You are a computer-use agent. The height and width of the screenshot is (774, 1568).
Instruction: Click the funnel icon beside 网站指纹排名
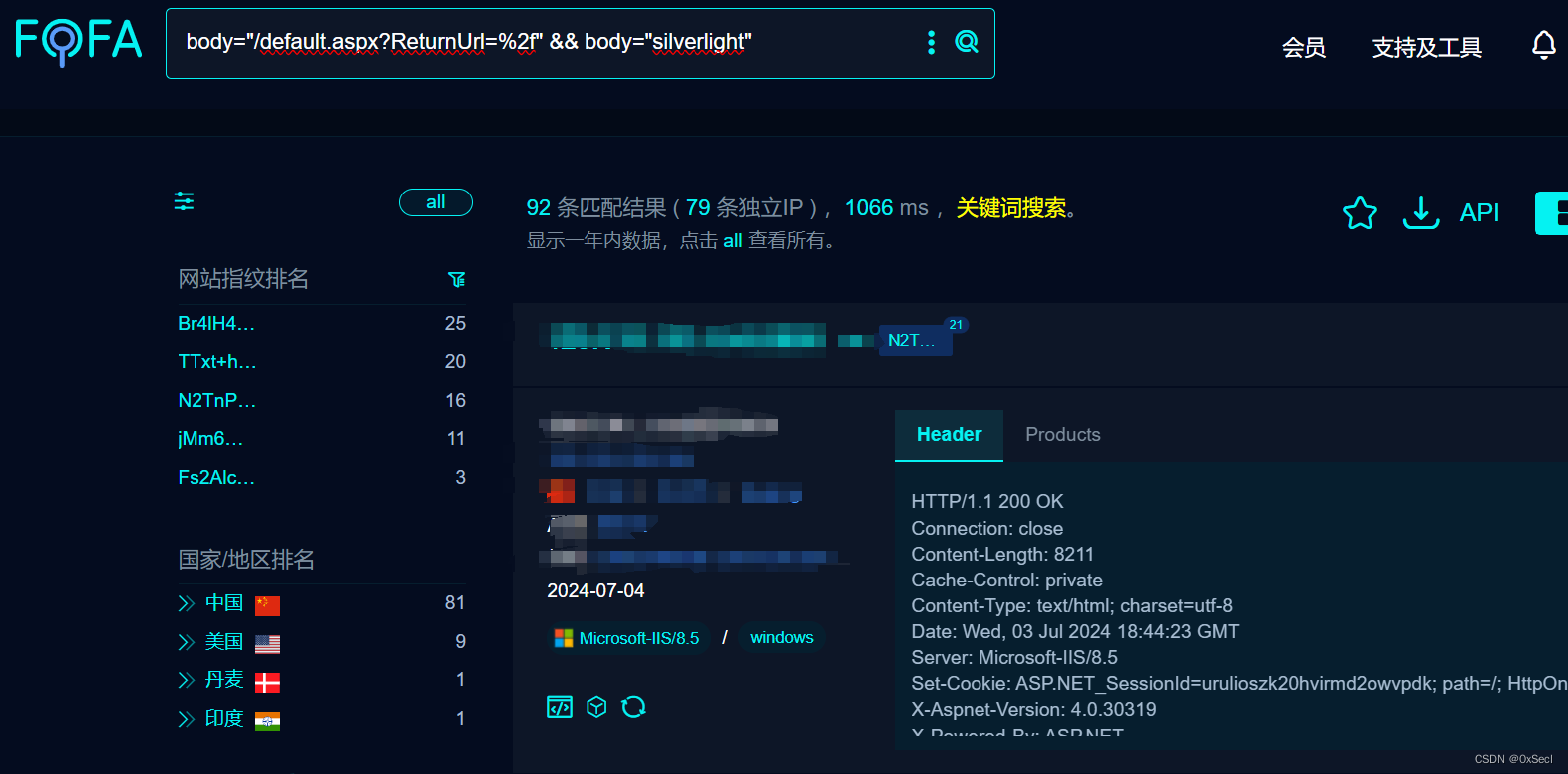point(457,280)
